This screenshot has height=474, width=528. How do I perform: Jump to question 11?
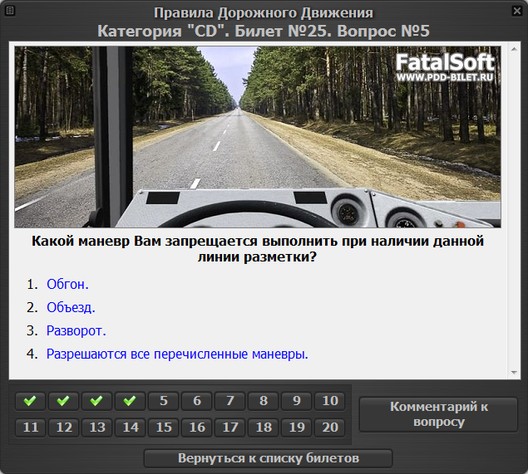click(x=30, y=428)
